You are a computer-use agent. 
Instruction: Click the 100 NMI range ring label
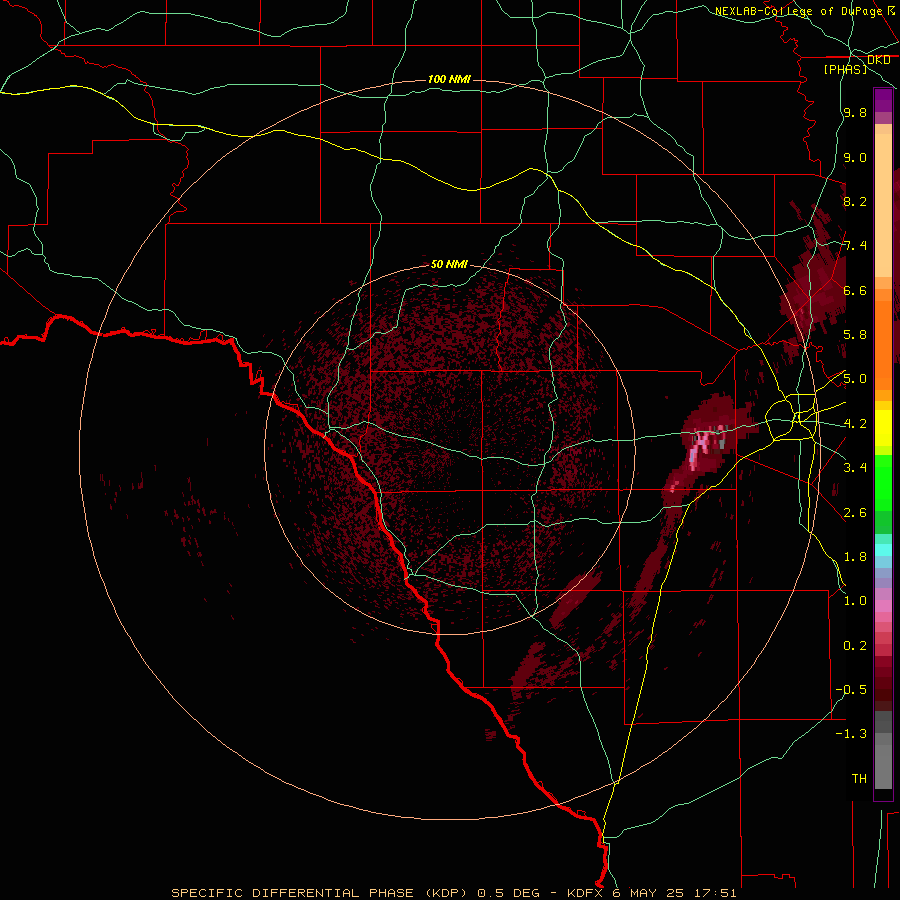click(x=449, y=79)
